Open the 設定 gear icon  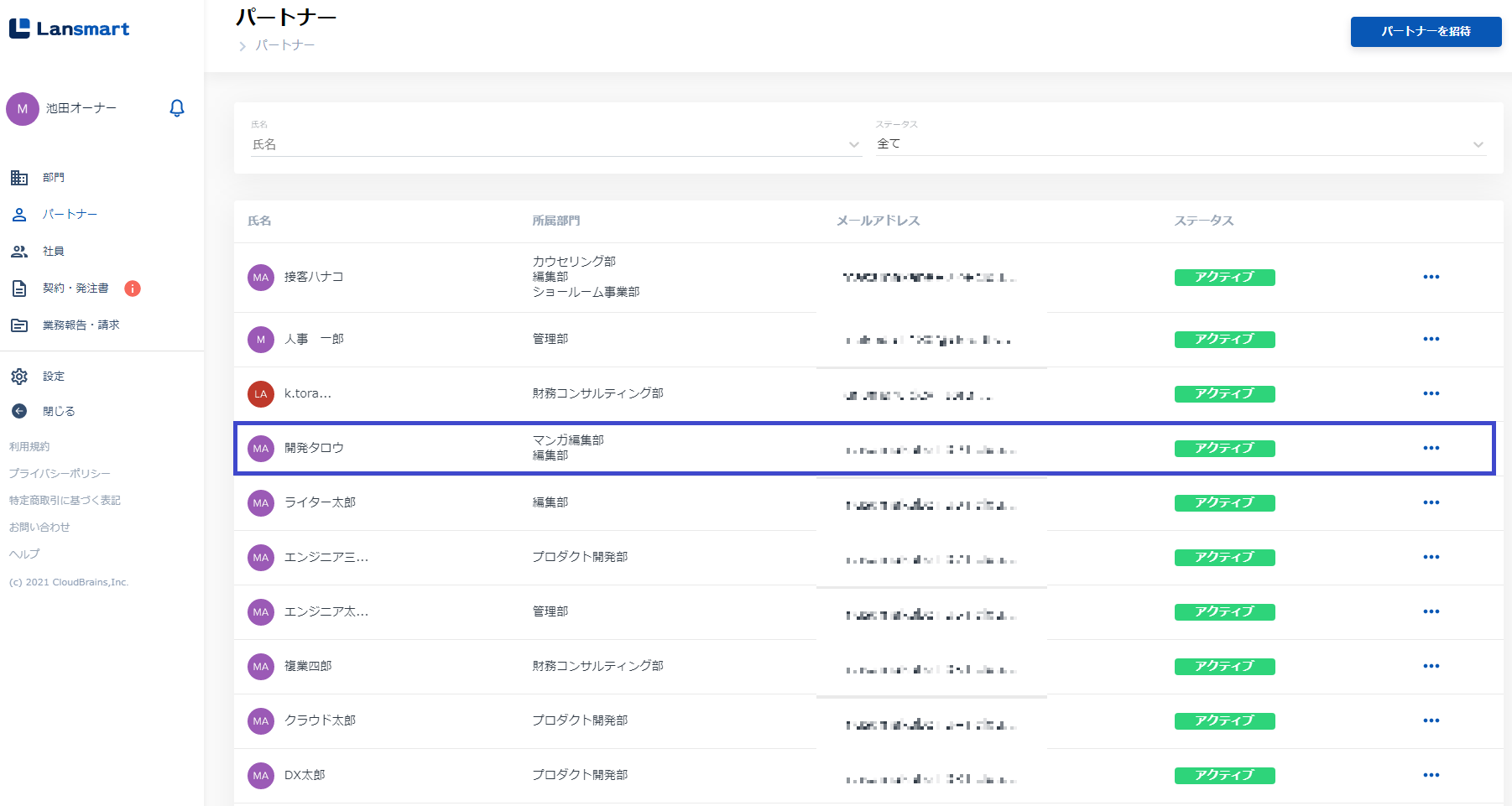[19, 377]
